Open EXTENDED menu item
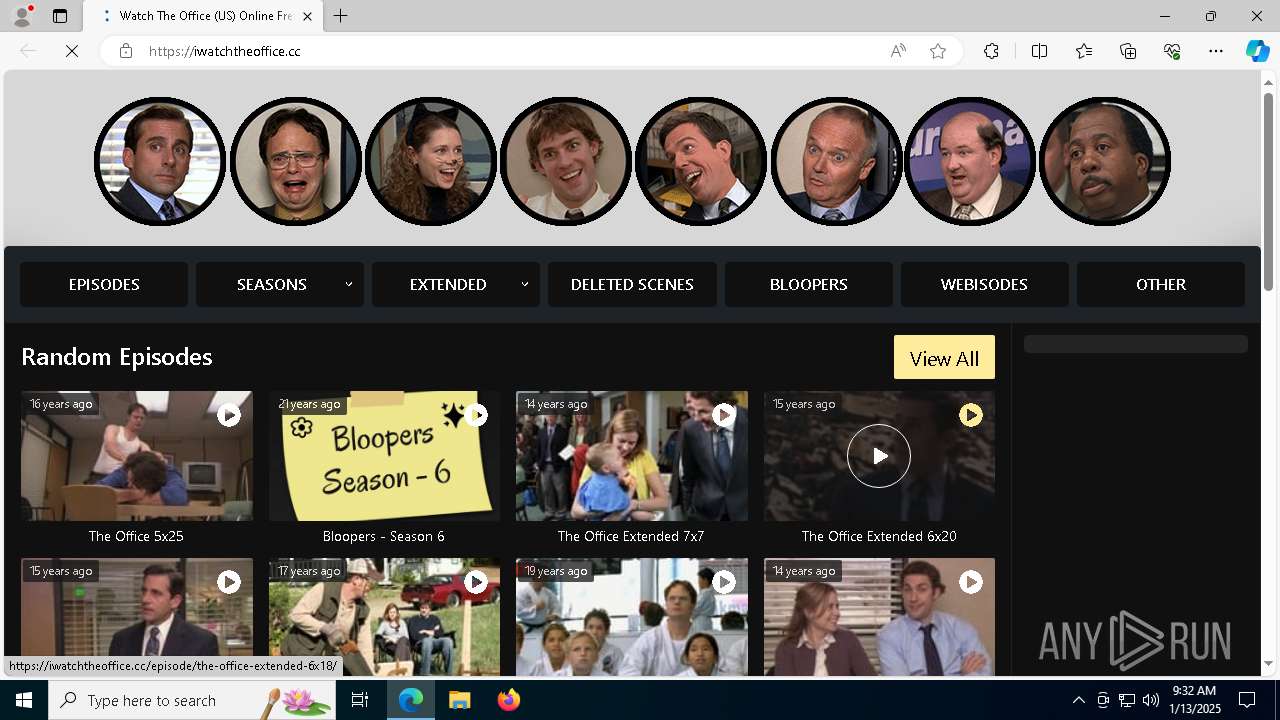The height and width of the screenshot is (720, 1280). [456, 284]
